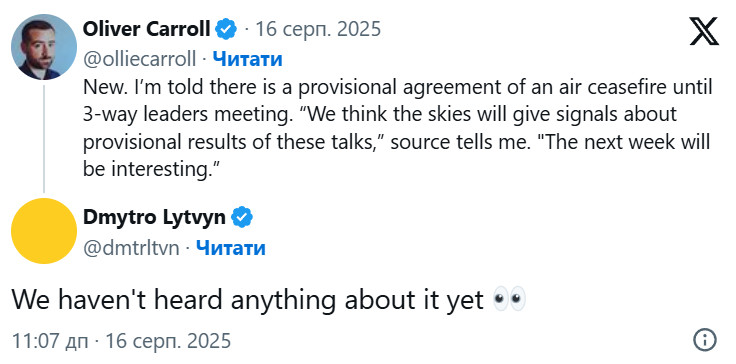Click the eyes emoji in the reply

(x=509, y=300)
